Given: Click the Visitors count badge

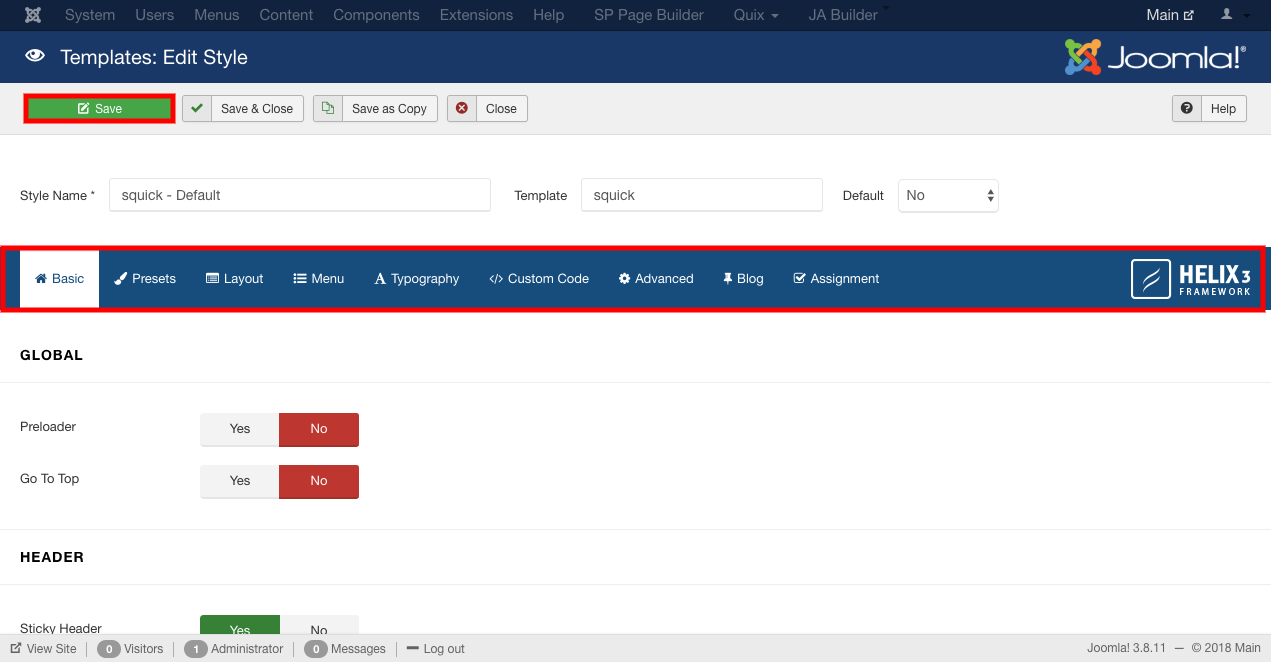Looking at the screenshot, I should coord(109,649).
